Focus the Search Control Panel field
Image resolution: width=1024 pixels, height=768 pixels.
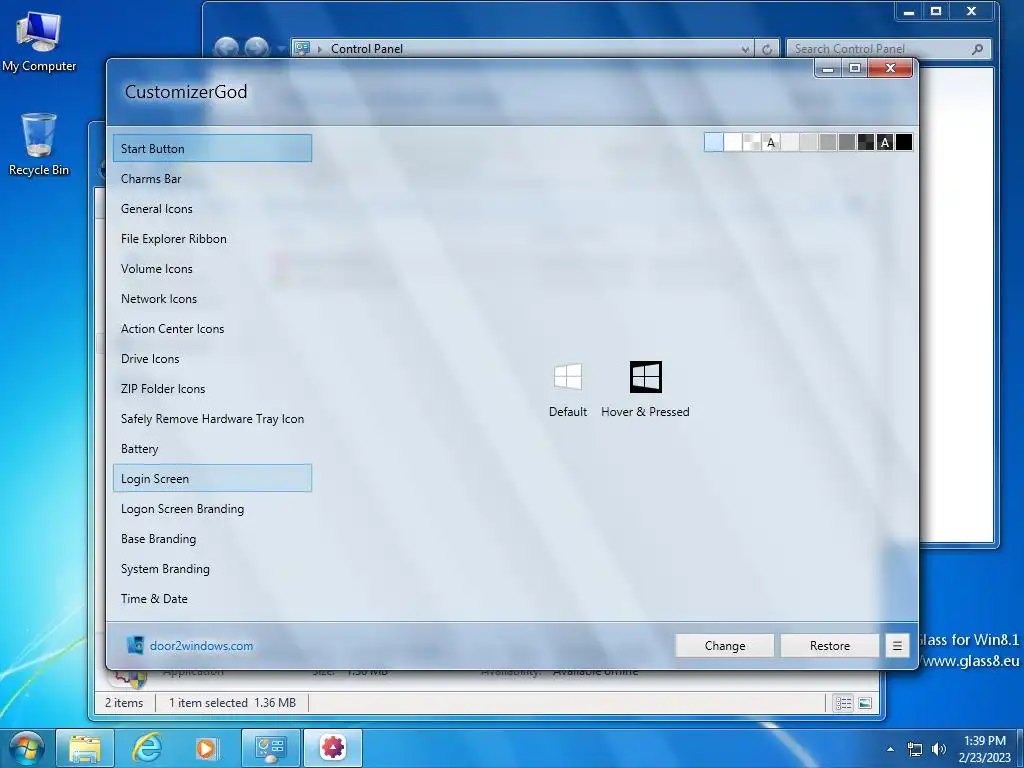[889, 49]
